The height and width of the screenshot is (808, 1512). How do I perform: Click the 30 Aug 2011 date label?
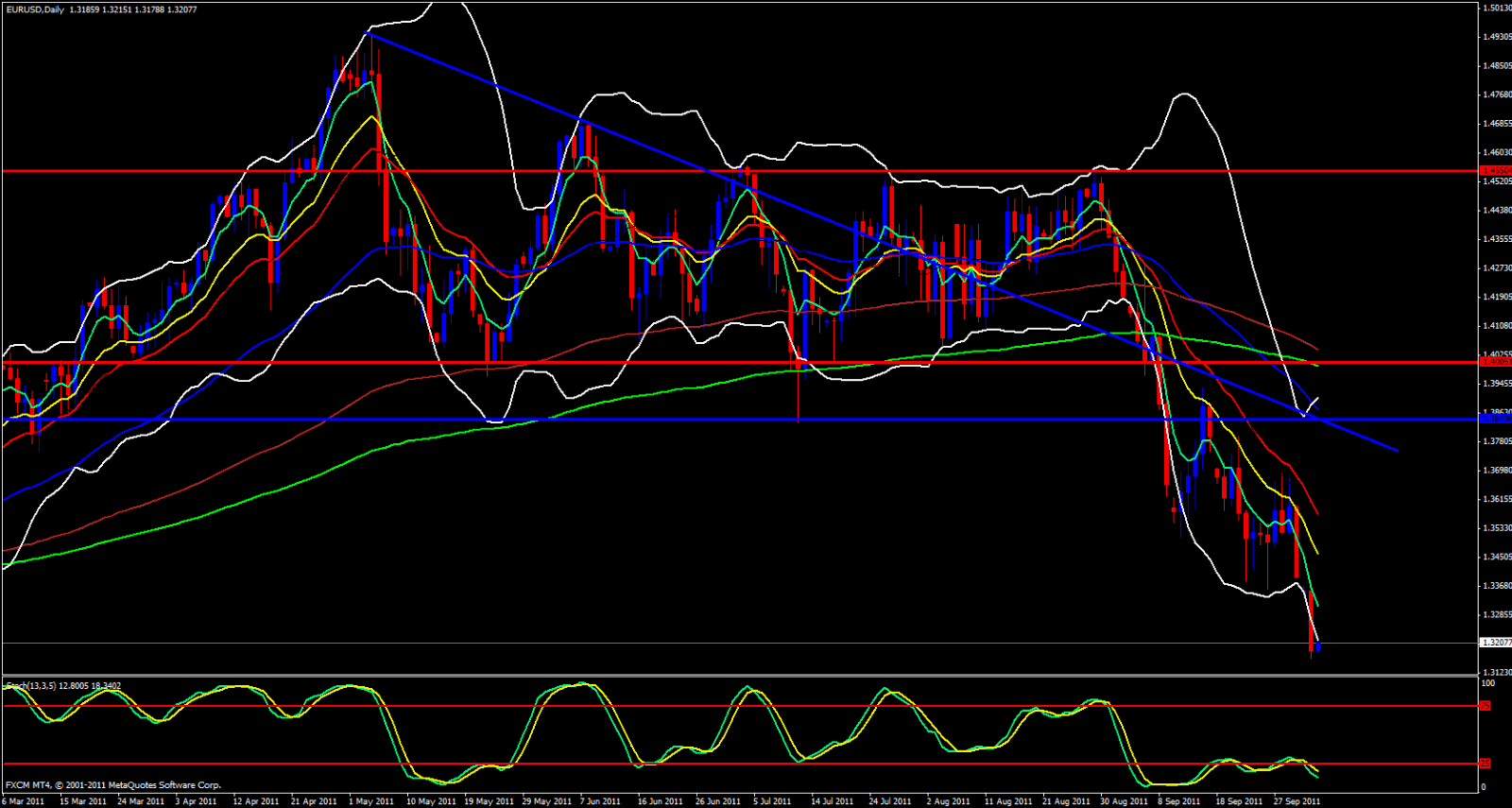tap(1124, 801)
